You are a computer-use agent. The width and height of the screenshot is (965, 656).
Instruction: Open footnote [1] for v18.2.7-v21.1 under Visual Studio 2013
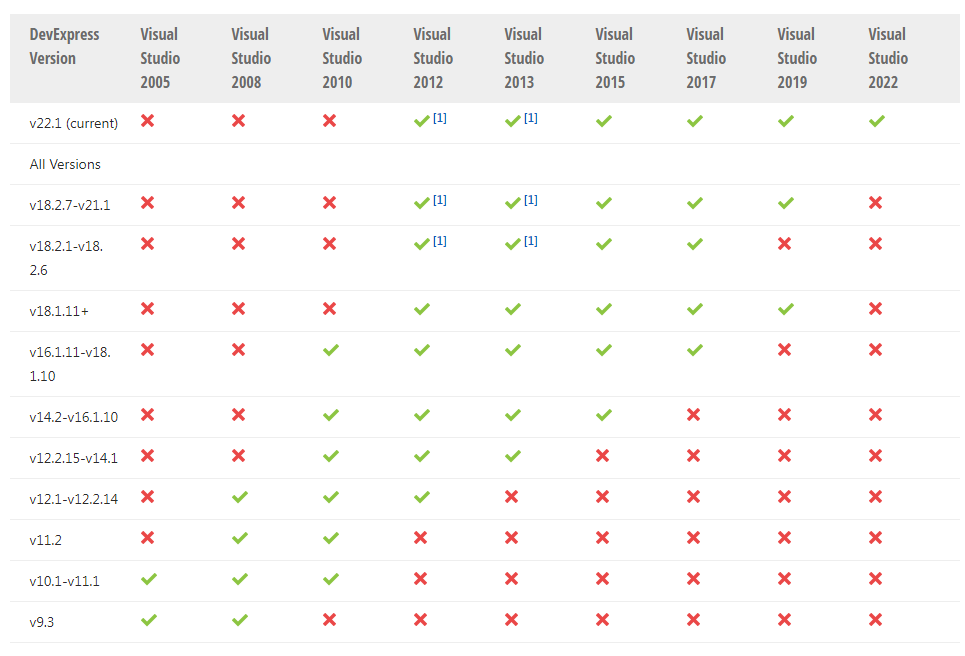point(531,200)
